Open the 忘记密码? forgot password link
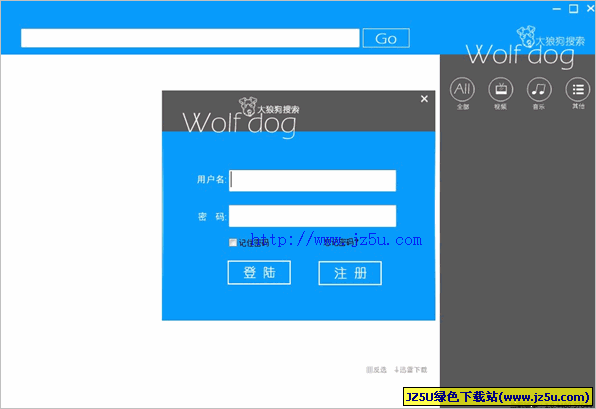Viewport: 596px width, 409px height. pos(341,242)
